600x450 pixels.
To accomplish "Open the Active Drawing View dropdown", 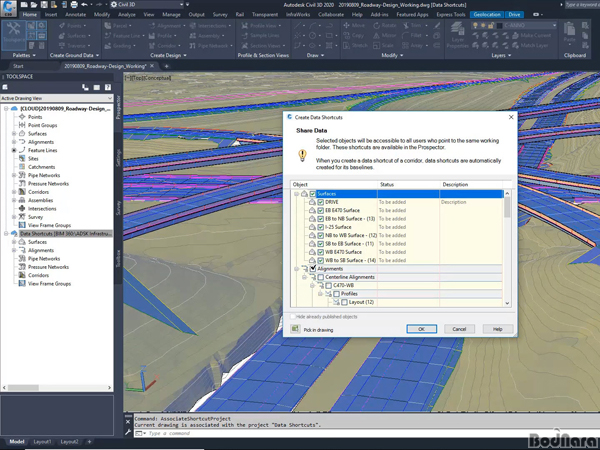I will click(57, 98).
